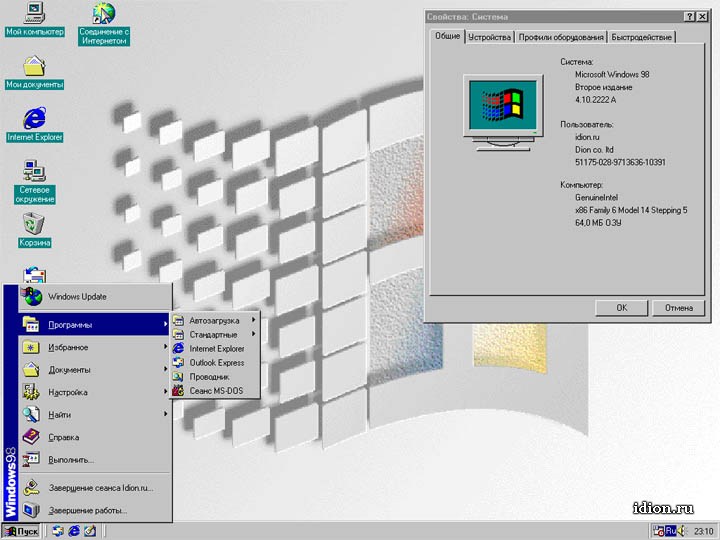Click the Ru keyboard layout tray indicator
This screenshot has width=720, height=540.
671,531
